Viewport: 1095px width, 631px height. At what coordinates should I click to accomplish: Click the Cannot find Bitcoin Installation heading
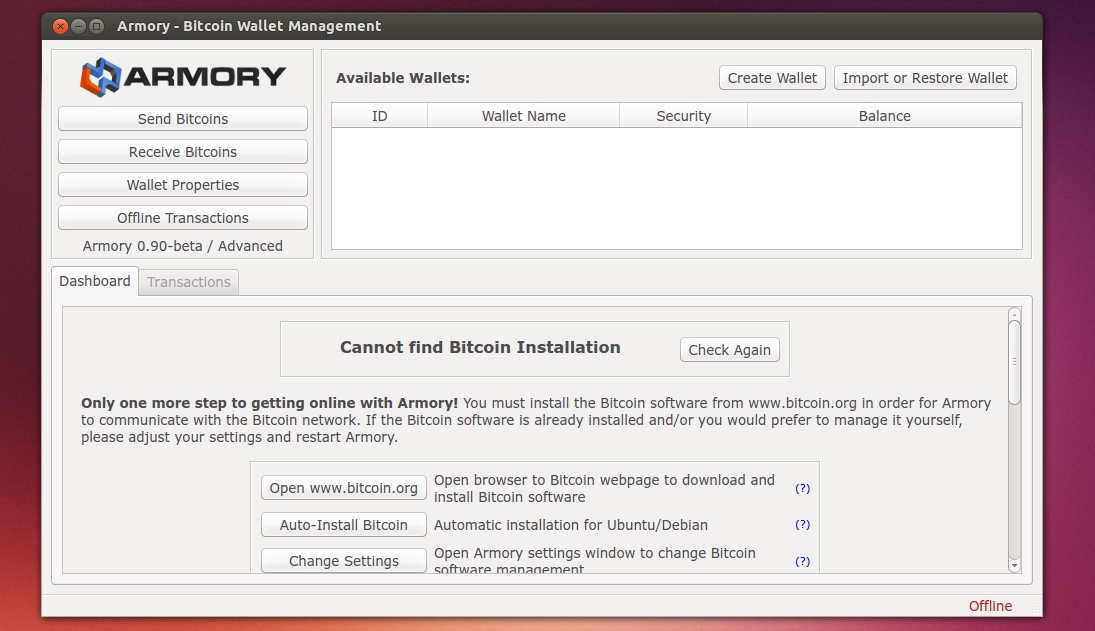point(480,348)
